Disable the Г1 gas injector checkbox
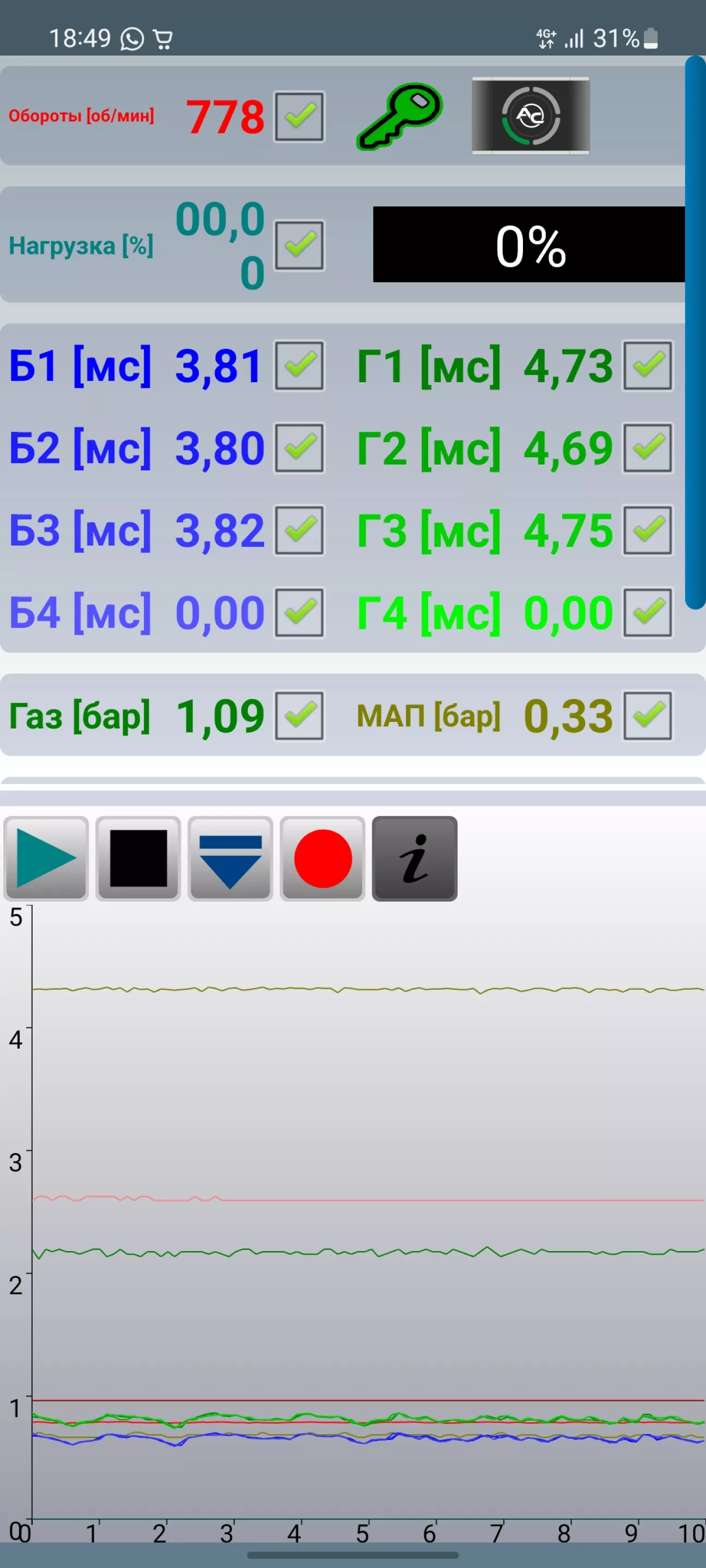The image size is (706, 1568). click(x=648, y=365)
